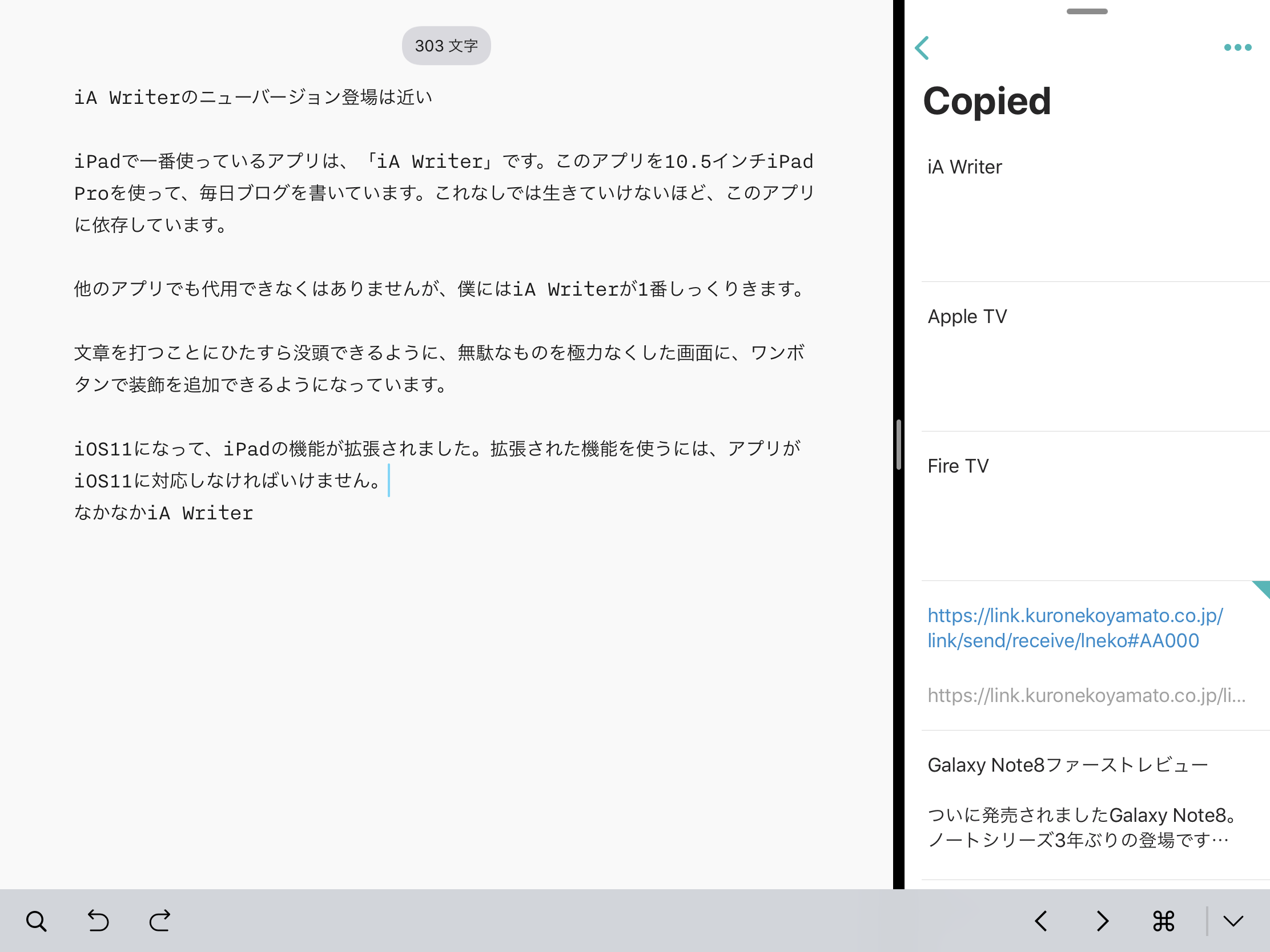Image resolution: width=1270 pixels, height=952 pixels.
Task: Tap the 303 文字 character count badge
Action: (x=446, y=46)
